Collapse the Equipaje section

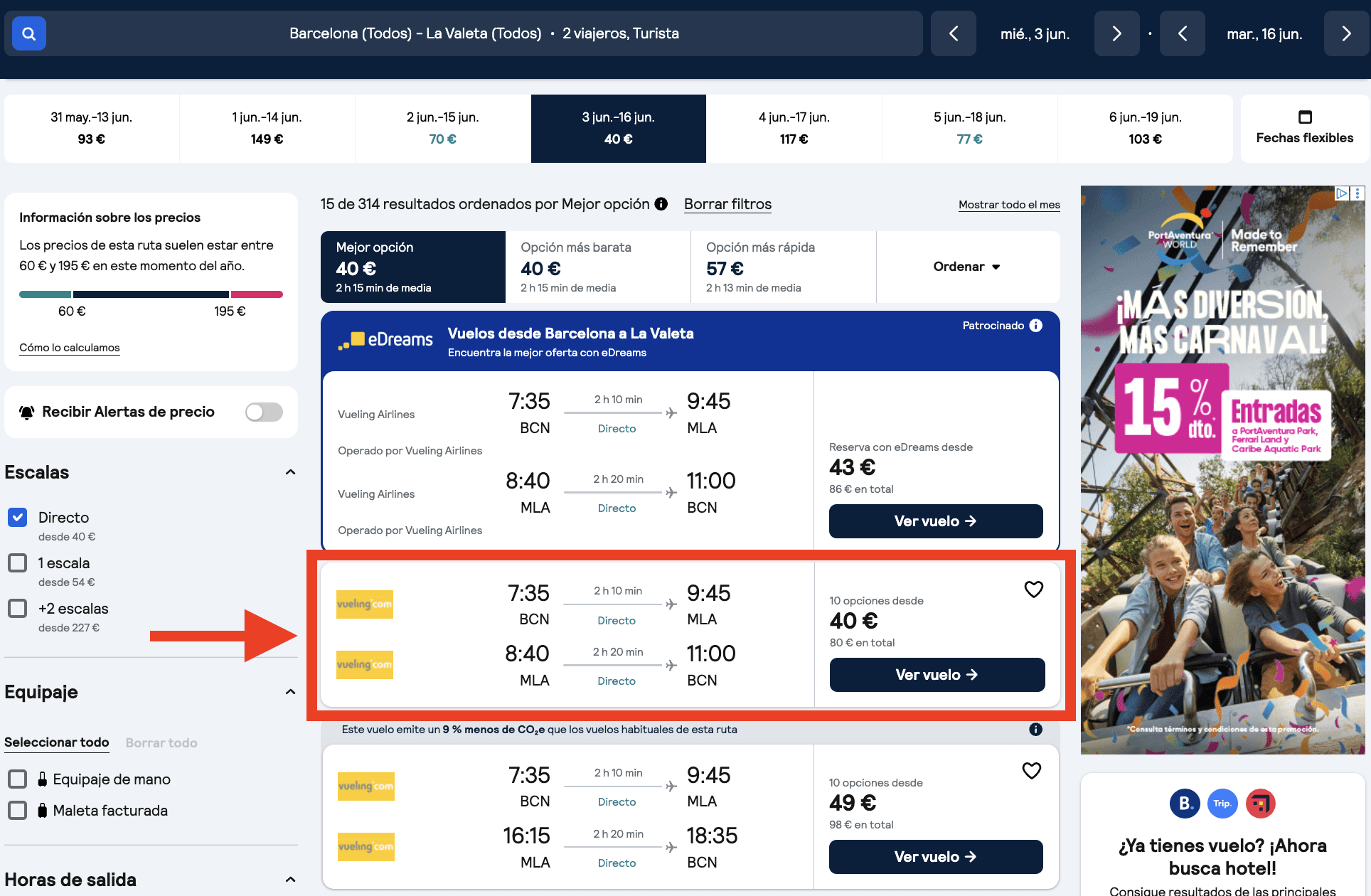(290, 692)
